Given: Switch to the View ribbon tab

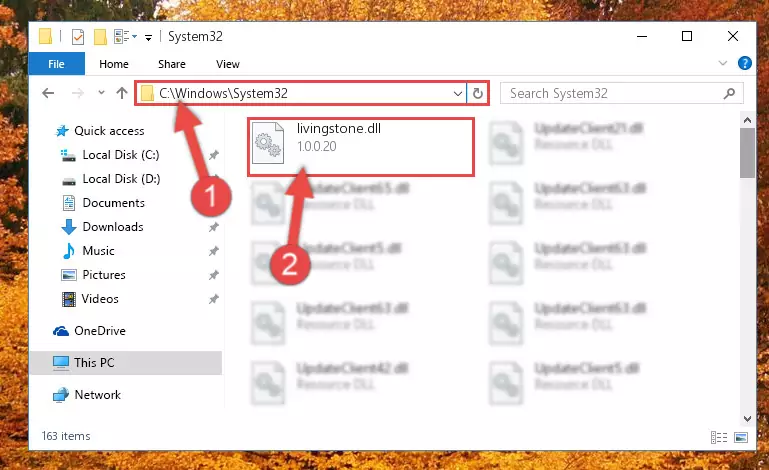Looking at the screenshot, I should (x=228, y=64).
